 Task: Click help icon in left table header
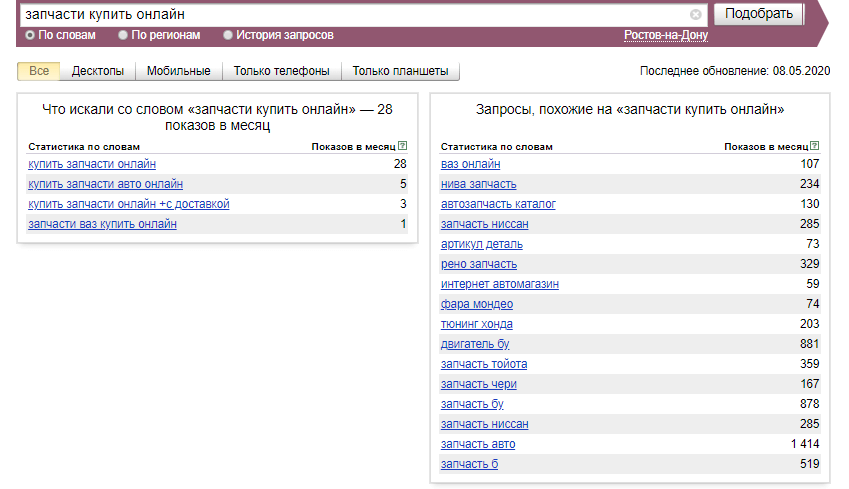point(402,146)
